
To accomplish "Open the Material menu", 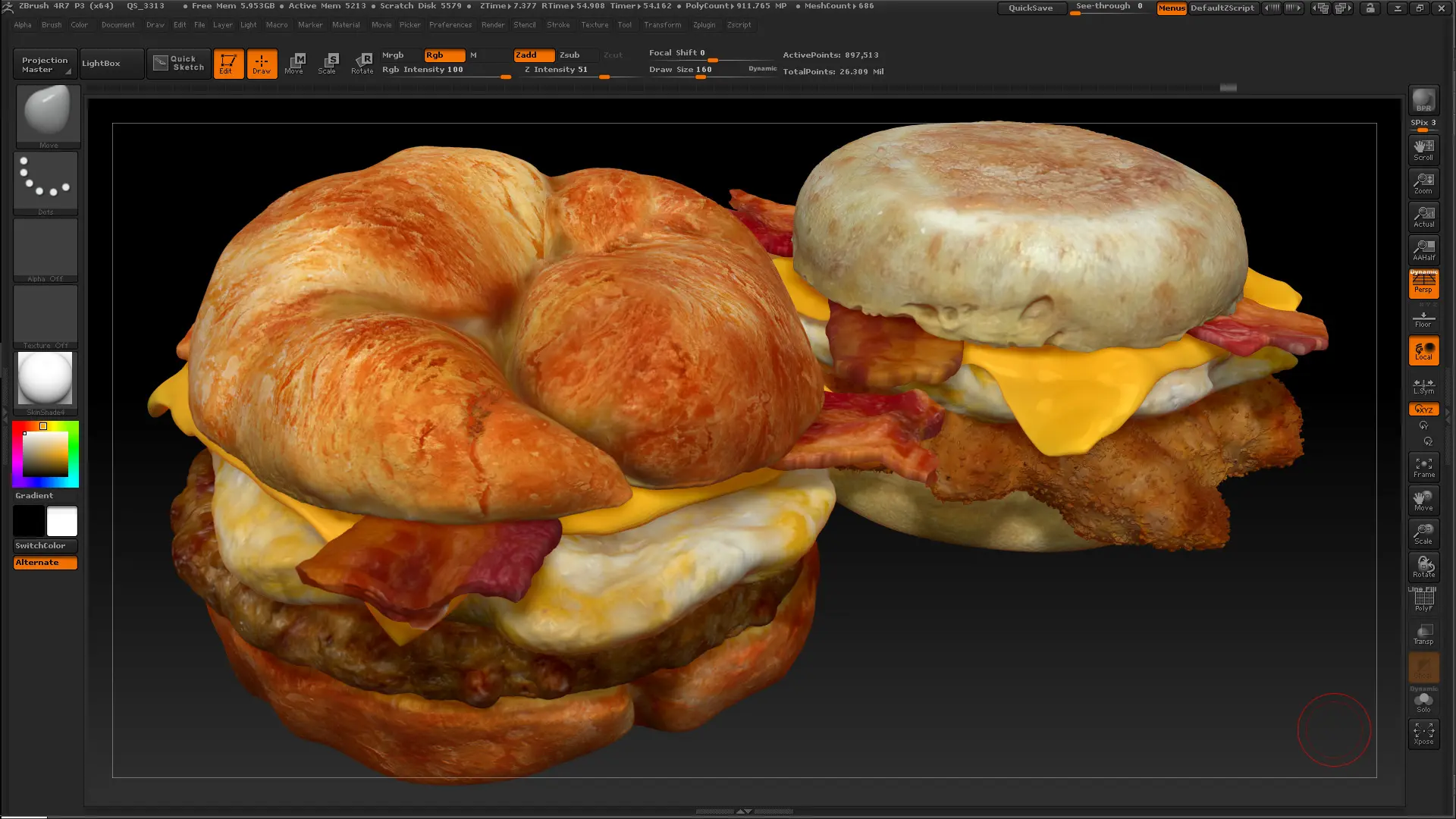I will 346,25.
